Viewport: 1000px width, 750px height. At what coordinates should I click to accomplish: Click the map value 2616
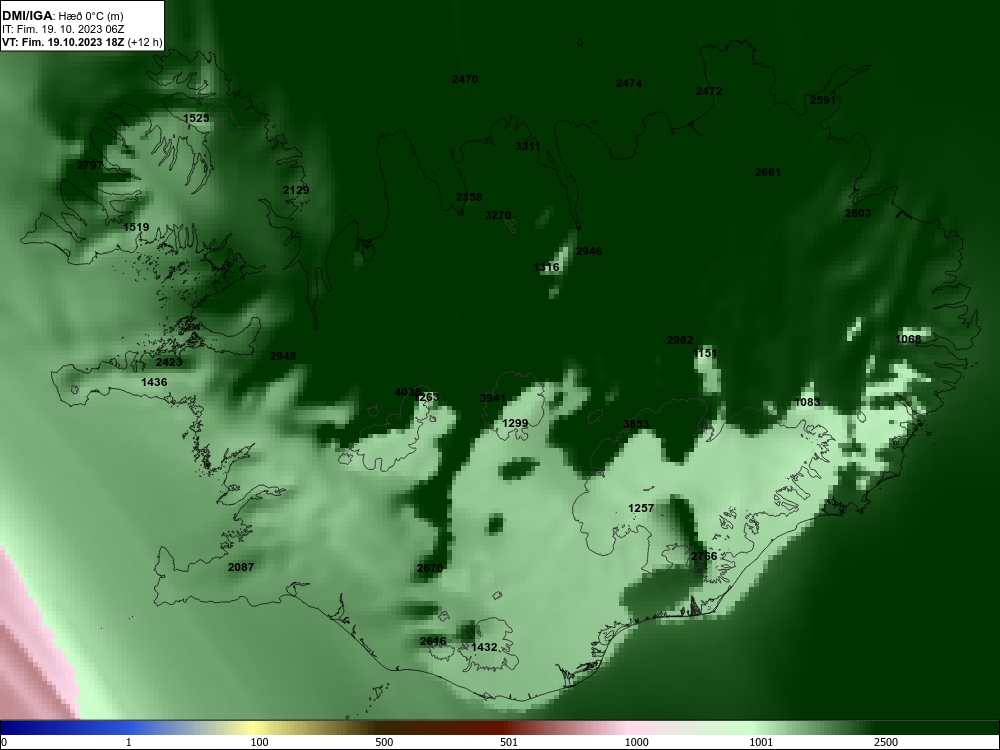pos(433,641)
